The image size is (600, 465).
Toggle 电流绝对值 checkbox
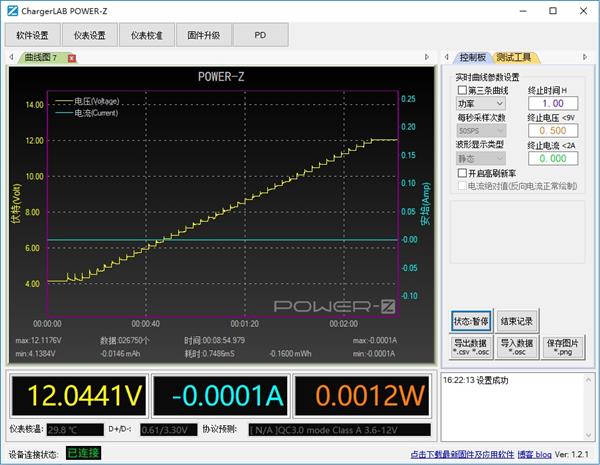pyautogui.click(x=462, y=186)
